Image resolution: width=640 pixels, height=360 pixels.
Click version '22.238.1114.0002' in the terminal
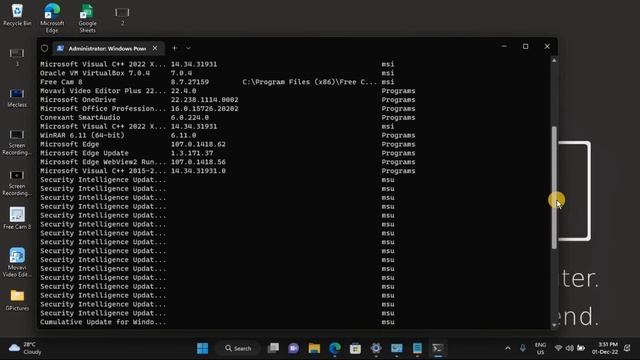click(204, 100)
